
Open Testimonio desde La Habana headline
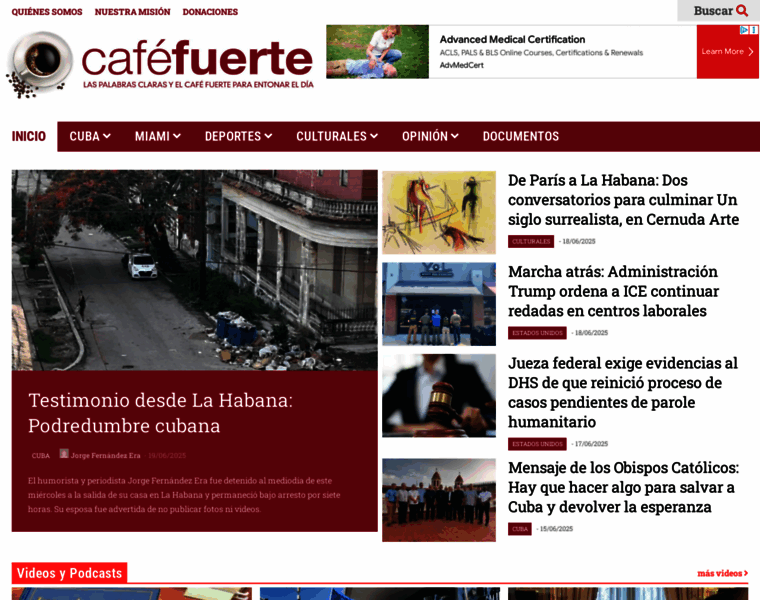tap(160, 413)
